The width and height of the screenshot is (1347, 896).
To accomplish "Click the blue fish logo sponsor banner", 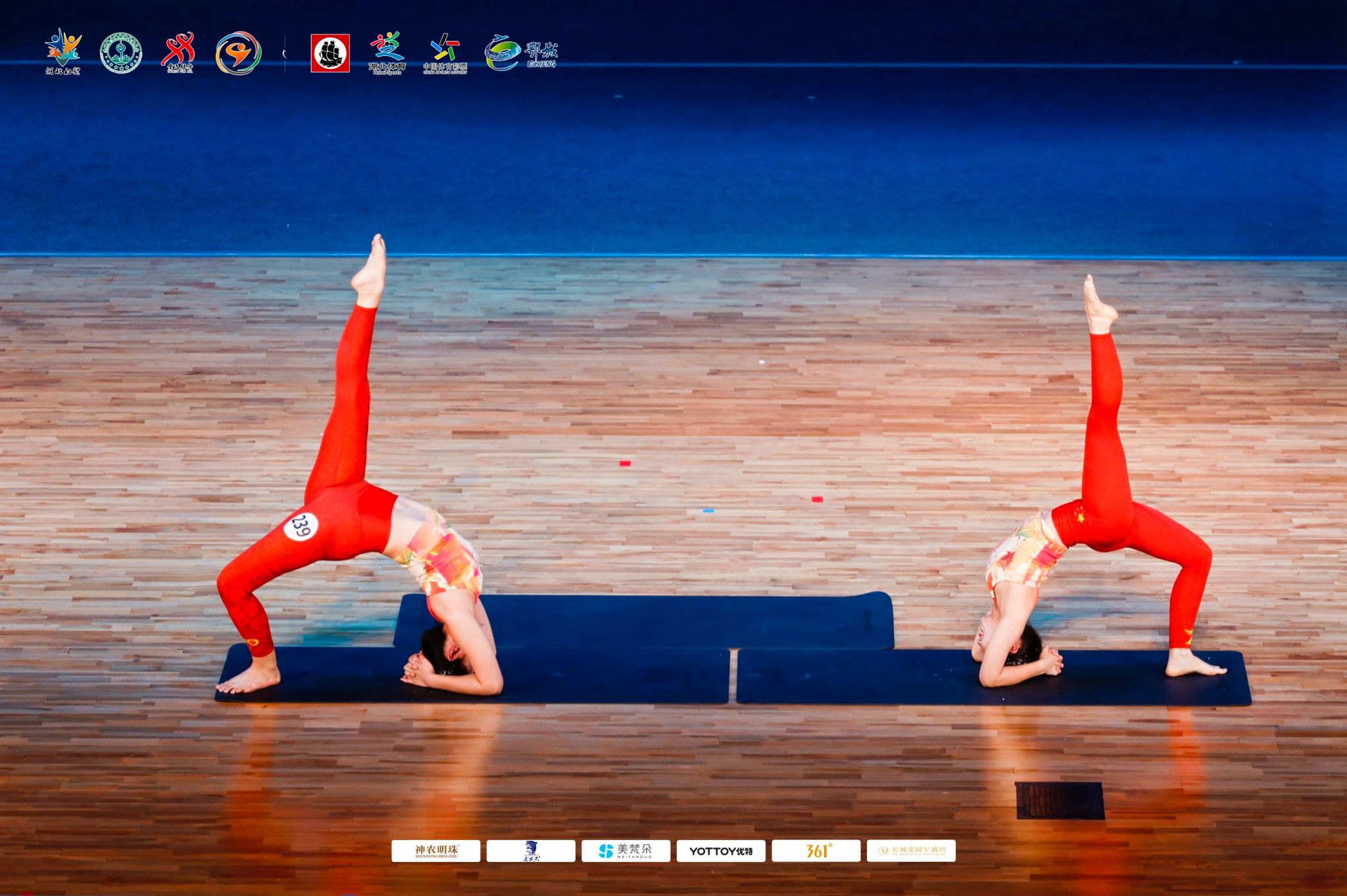I will (531, 851).
